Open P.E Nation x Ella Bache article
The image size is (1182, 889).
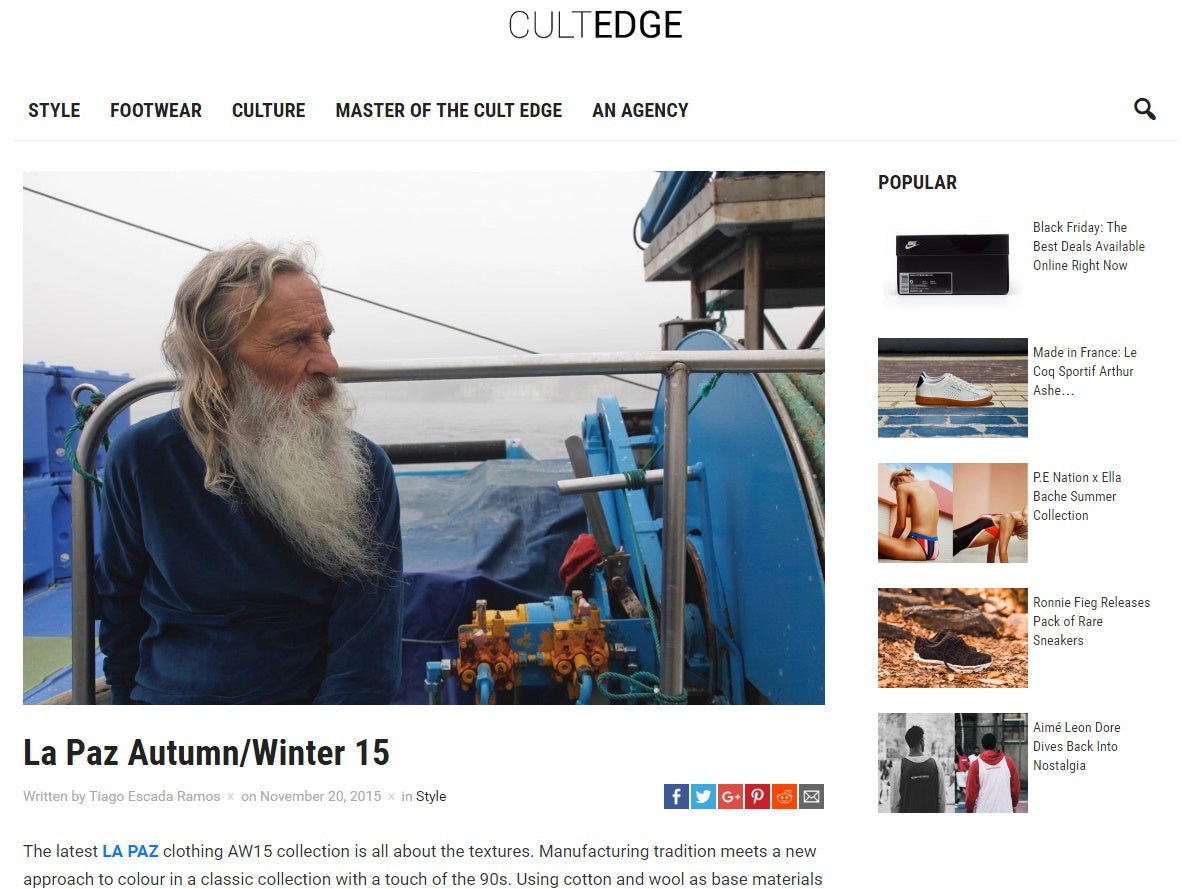point(1076,496)
